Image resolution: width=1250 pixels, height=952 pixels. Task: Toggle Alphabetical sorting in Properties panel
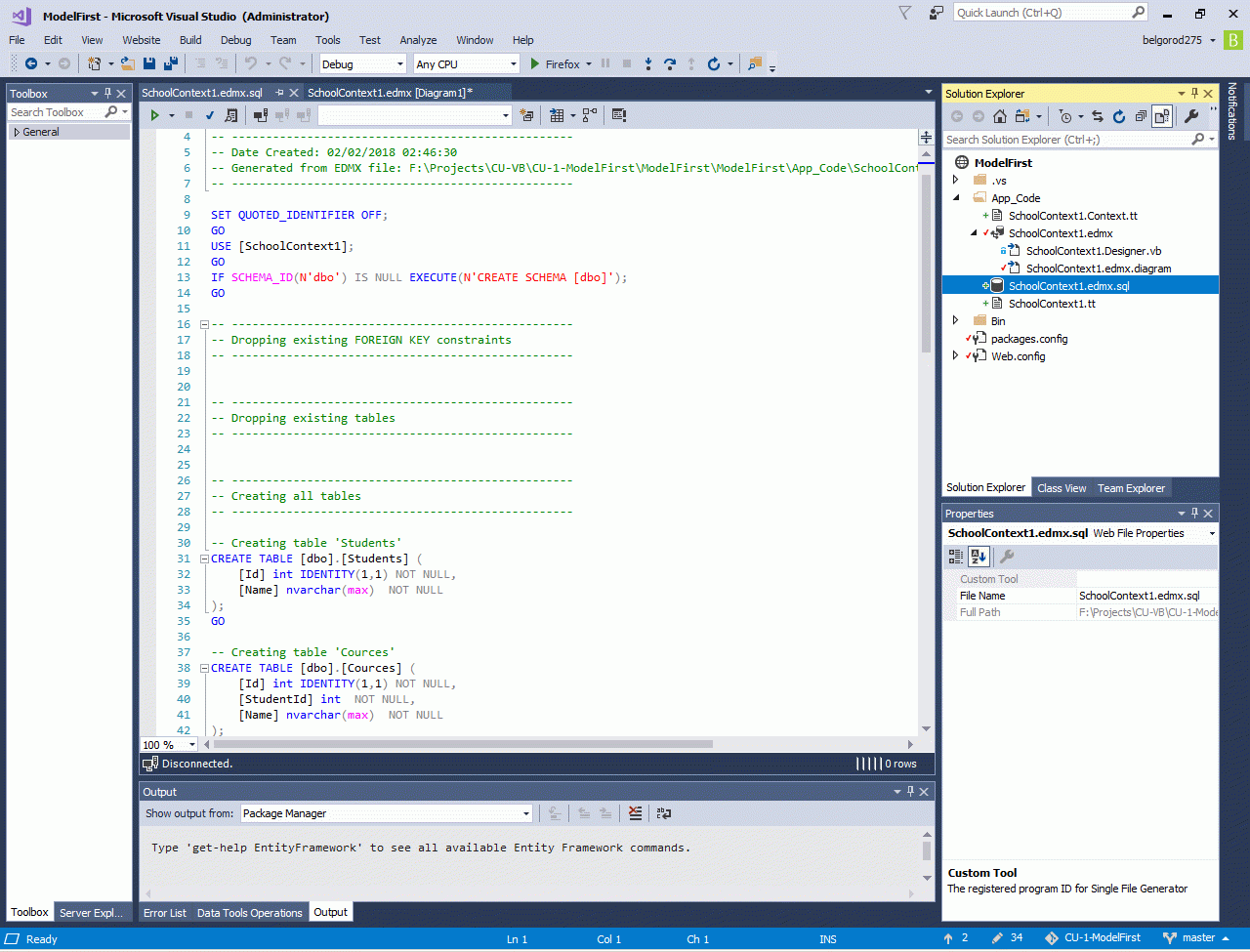click(x=979, y=557)
